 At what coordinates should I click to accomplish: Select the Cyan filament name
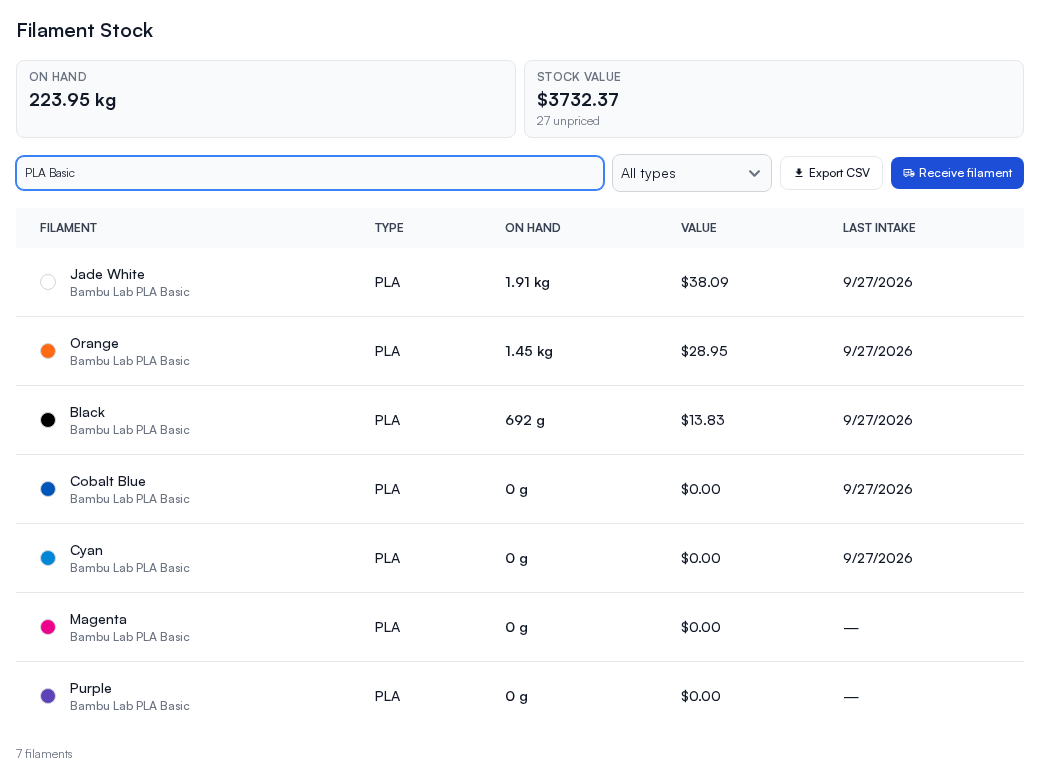pyautogui.click(x=86, y=550)
